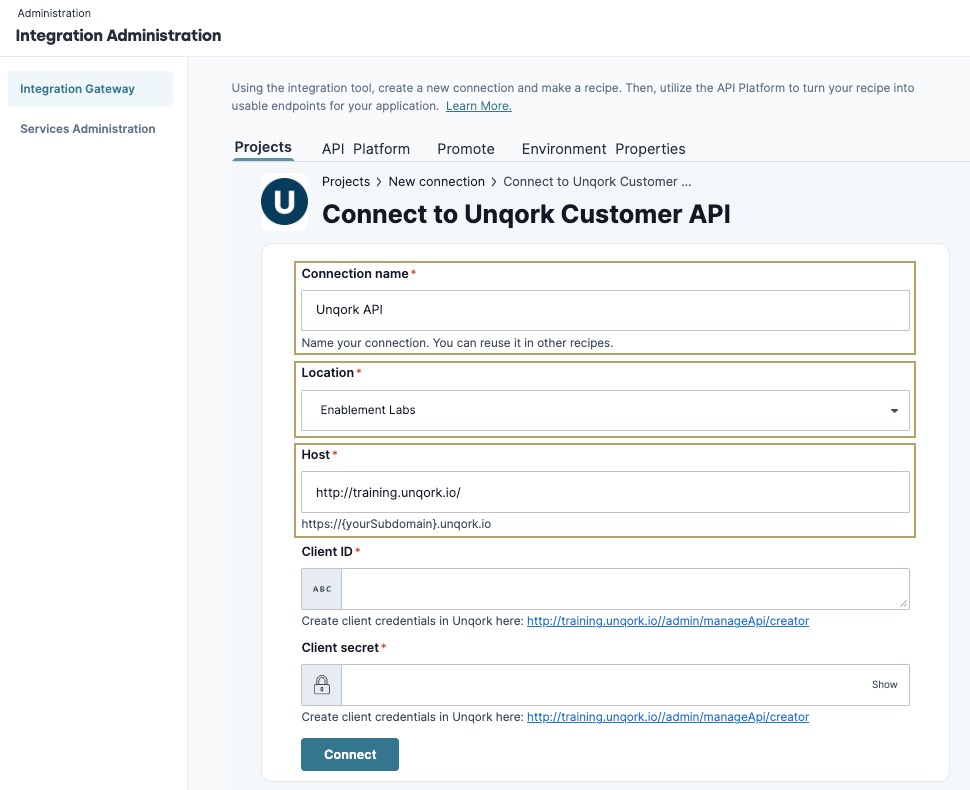970x790 pixels.
Task: Click the chevron after New connection in breadcrumb
Action: (494, 182)
